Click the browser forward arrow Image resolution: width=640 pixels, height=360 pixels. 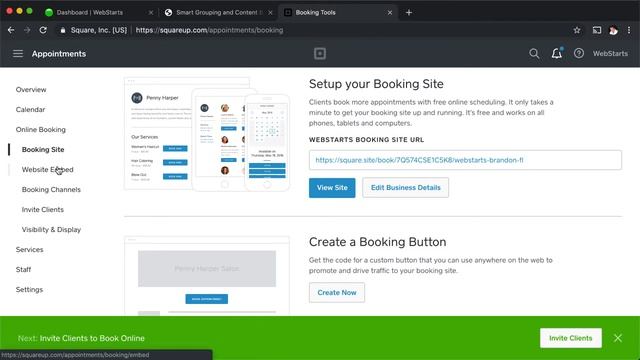click(27, 30)
